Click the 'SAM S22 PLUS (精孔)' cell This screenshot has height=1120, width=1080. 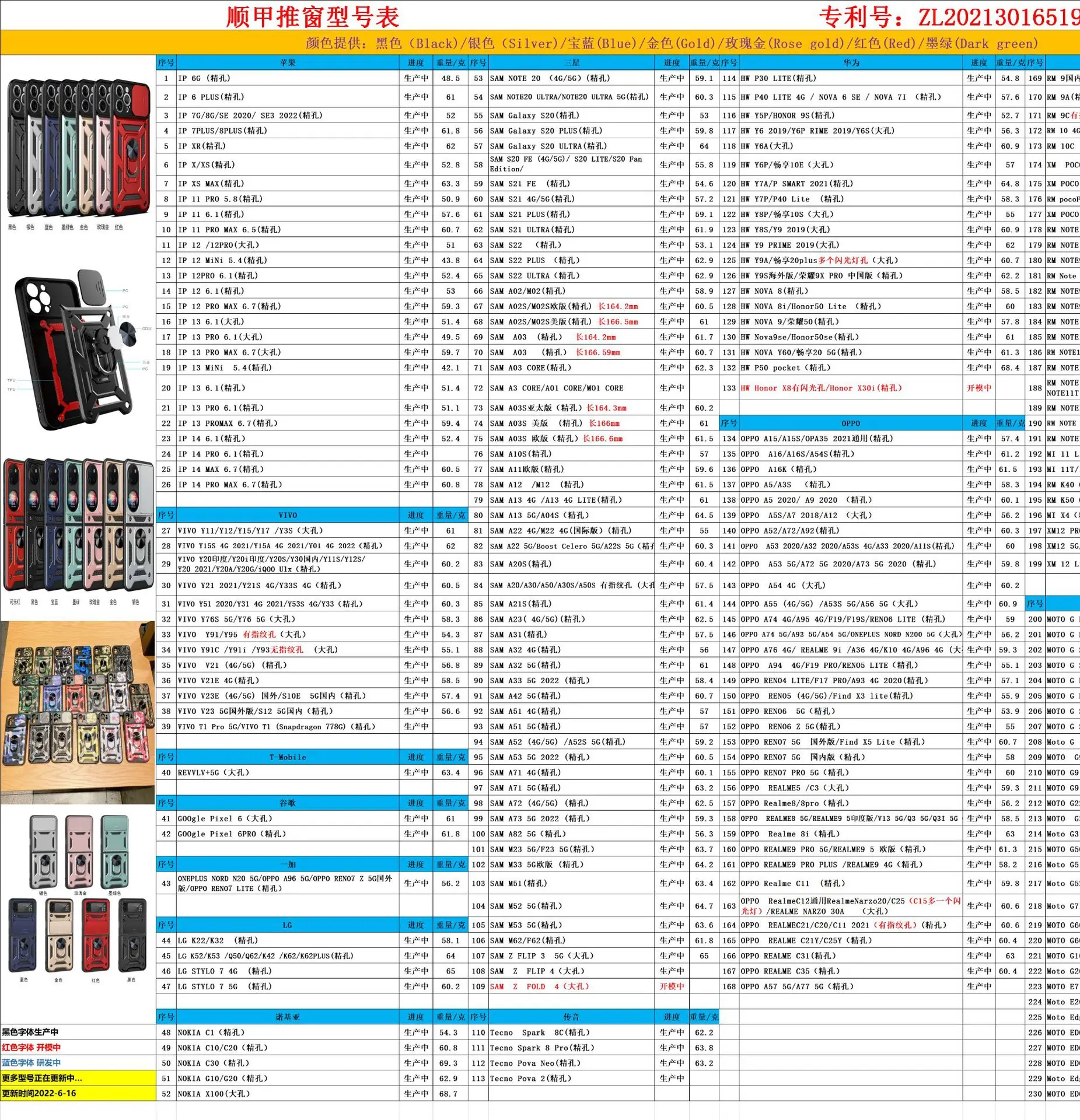coord(571,260)
